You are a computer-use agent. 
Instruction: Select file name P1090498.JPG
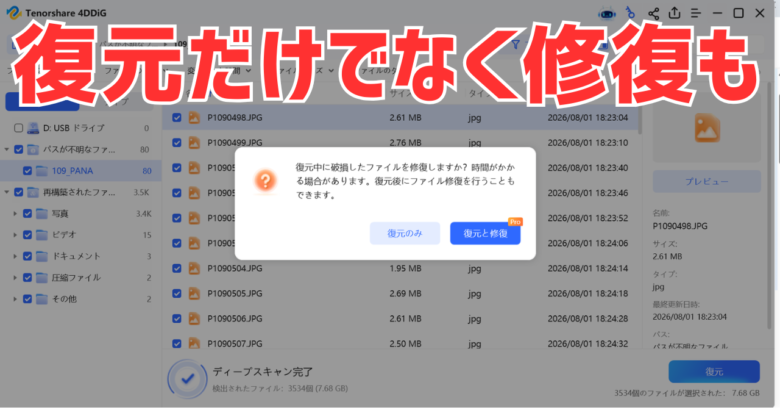pyautogui.click(x=235, y=117)
